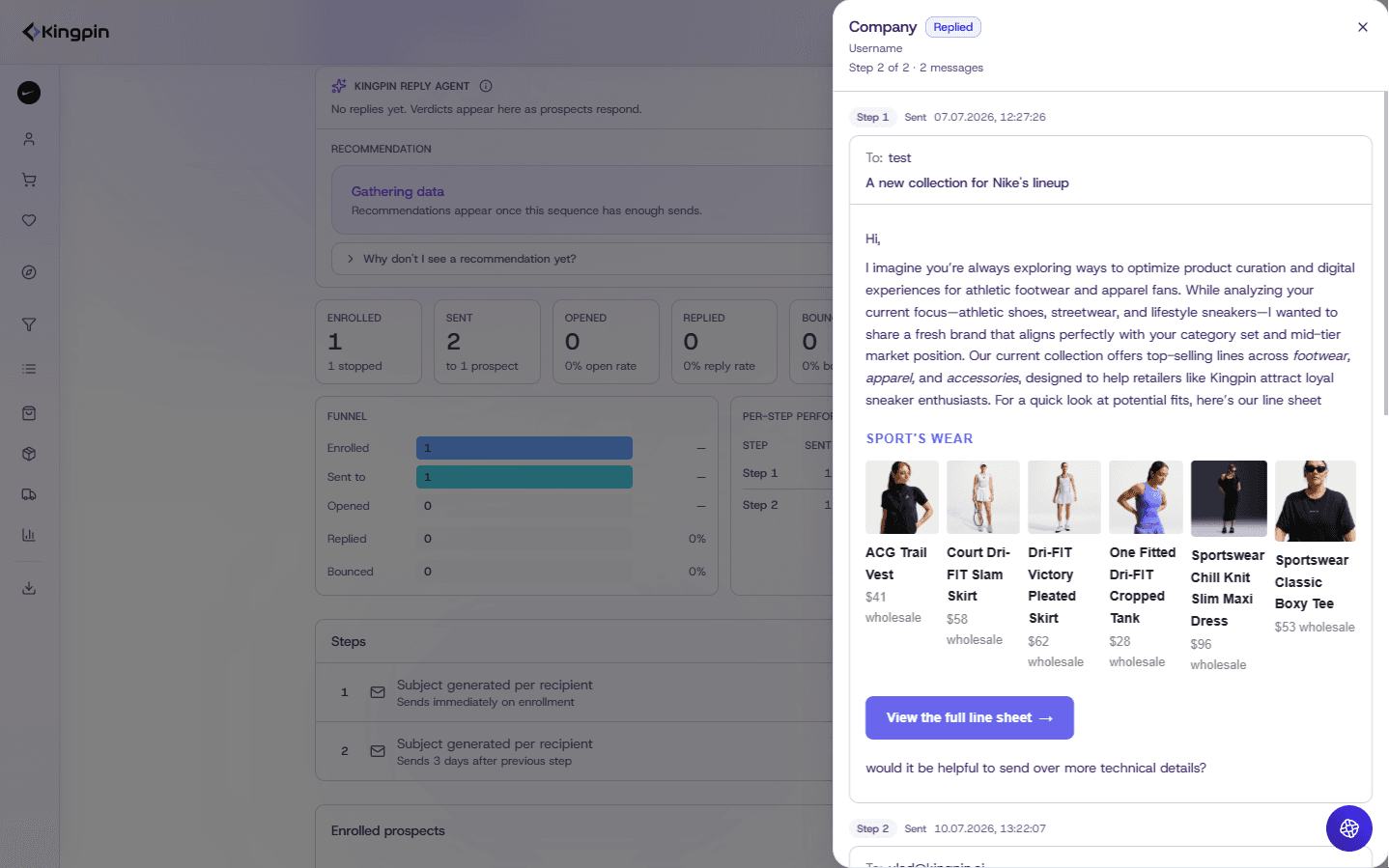Click the blue Enrolled funnel bar
1389x868 pixels.
524,448
